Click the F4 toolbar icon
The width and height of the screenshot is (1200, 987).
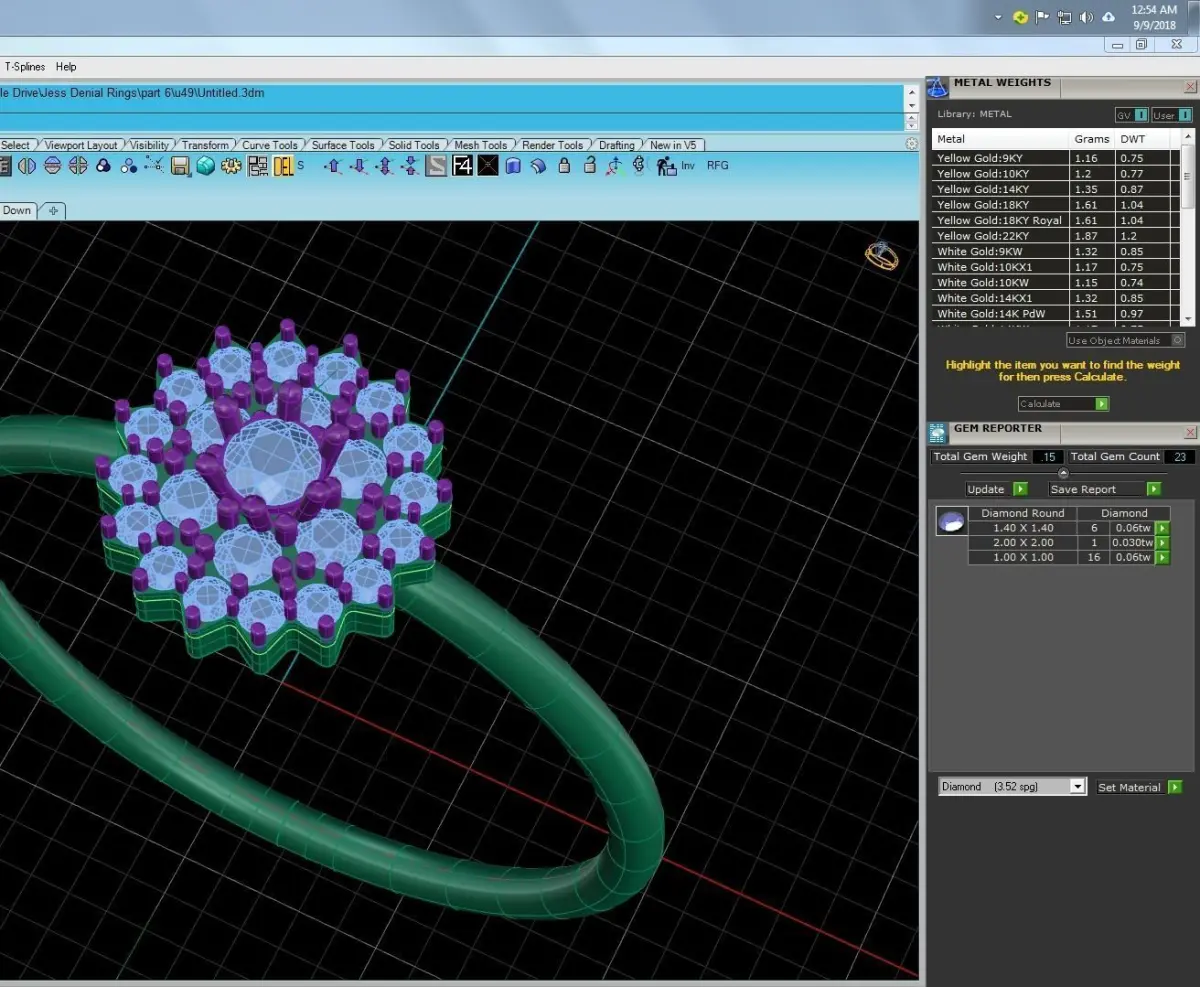pos(462,166)
